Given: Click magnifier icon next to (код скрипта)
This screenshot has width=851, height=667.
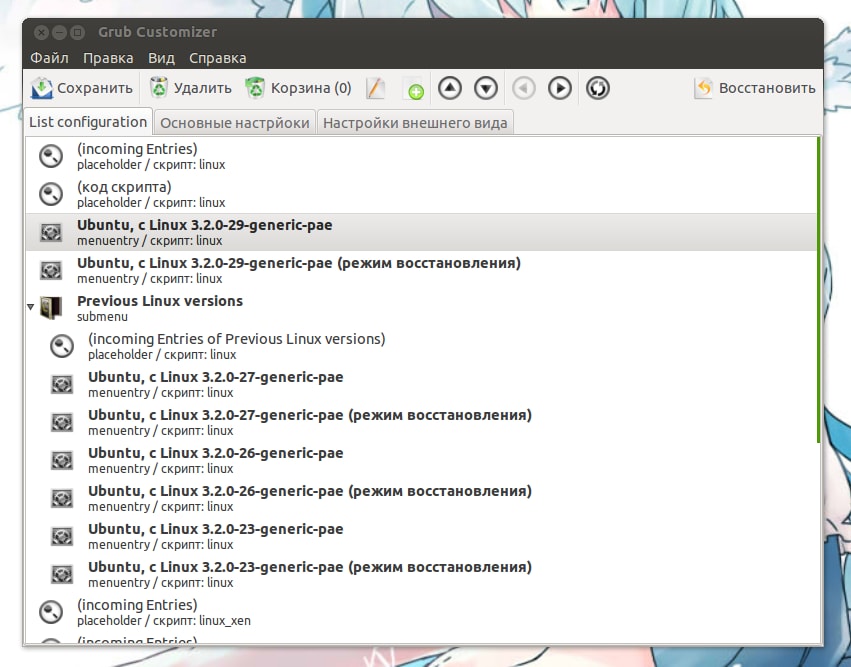Looking at the screenshot, I should (51, 194).
